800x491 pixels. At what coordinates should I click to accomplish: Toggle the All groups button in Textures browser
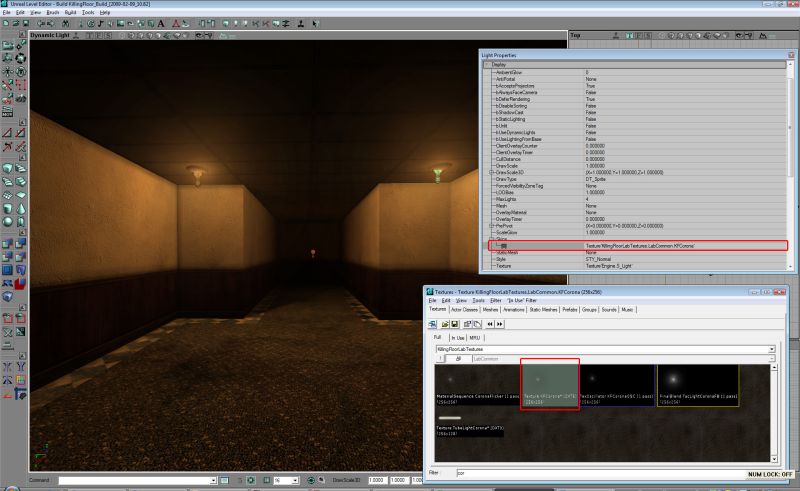click(458, 359)
